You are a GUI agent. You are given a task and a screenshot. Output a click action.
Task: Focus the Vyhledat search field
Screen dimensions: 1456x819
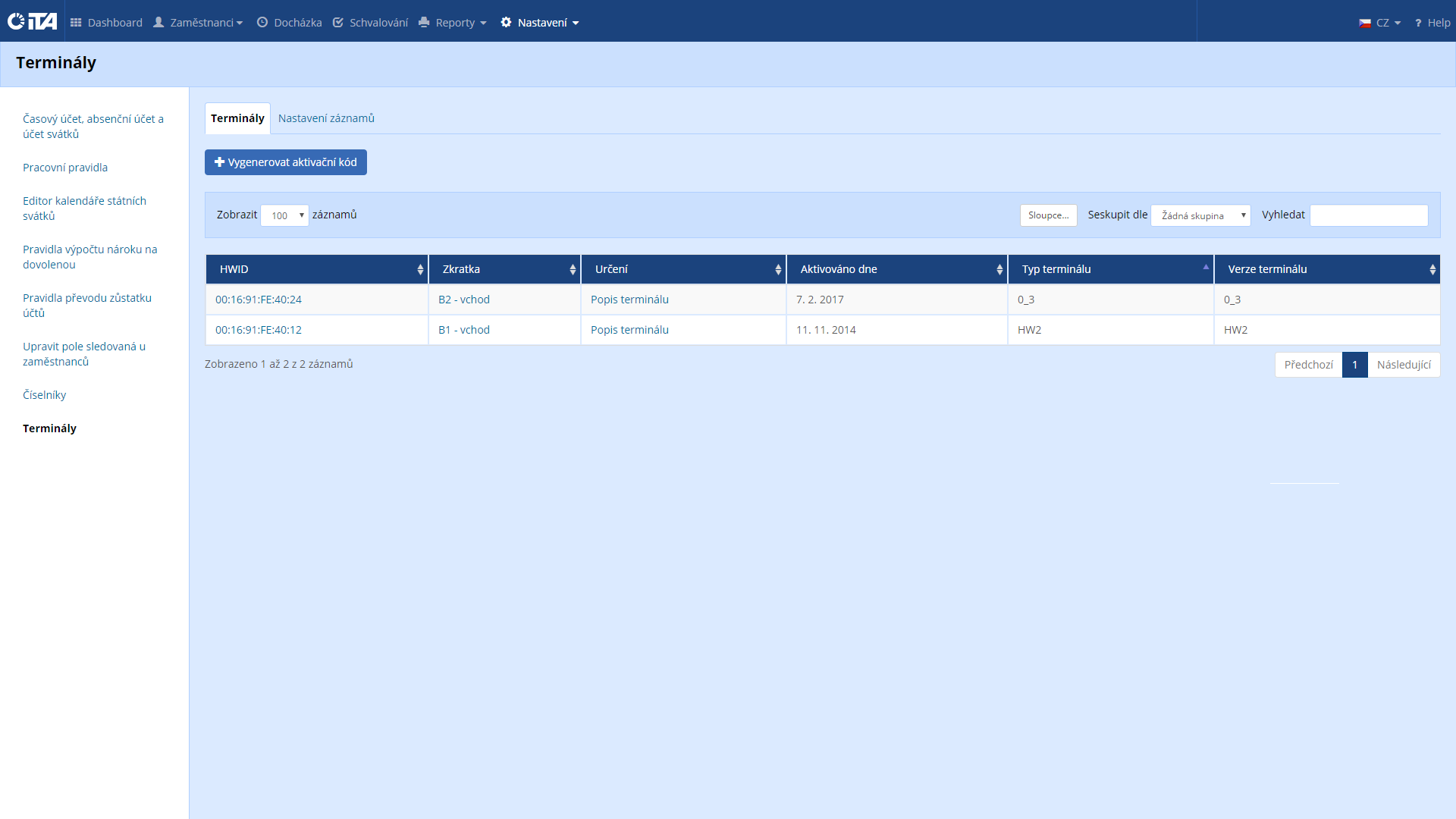coord(1369,215)
